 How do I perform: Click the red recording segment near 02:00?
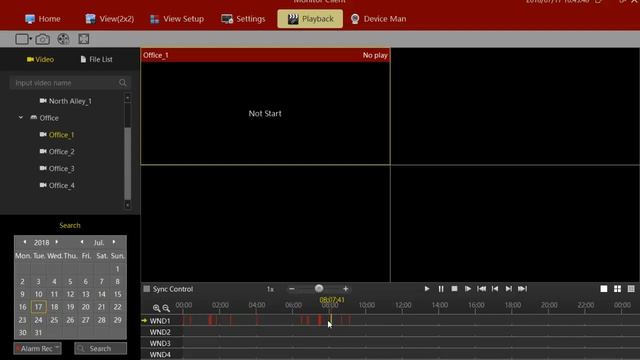pyautogui.click(x=211, y=320)
